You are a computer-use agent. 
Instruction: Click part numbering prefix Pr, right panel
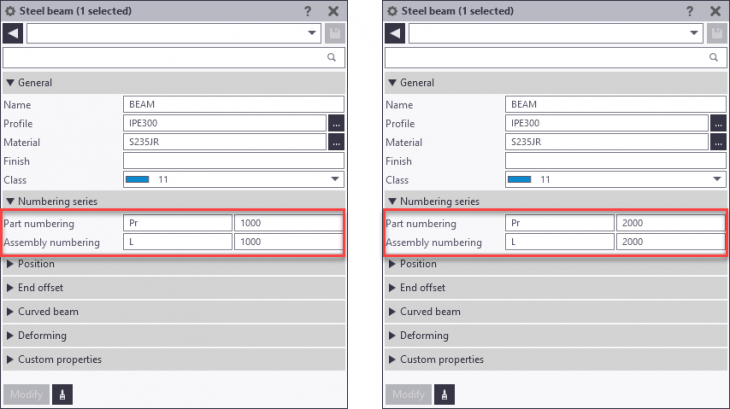(x=560, y=223)
